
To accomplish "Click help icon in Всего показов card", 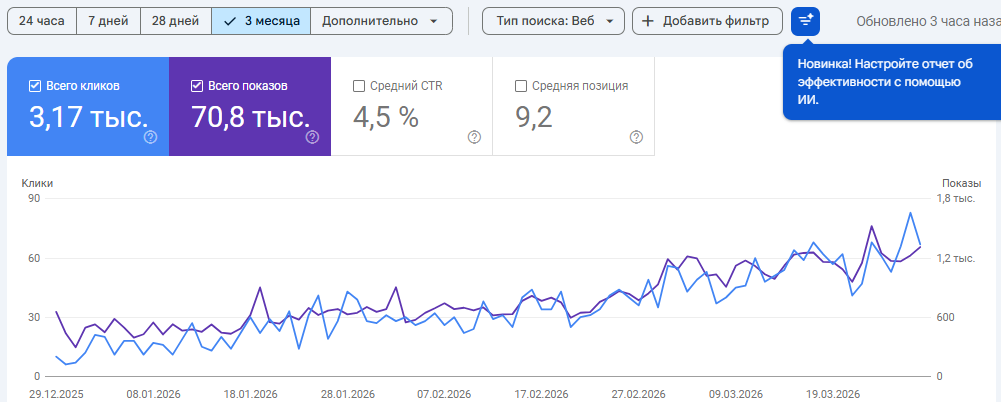I will pyautogui.click(x=312, y=137).
